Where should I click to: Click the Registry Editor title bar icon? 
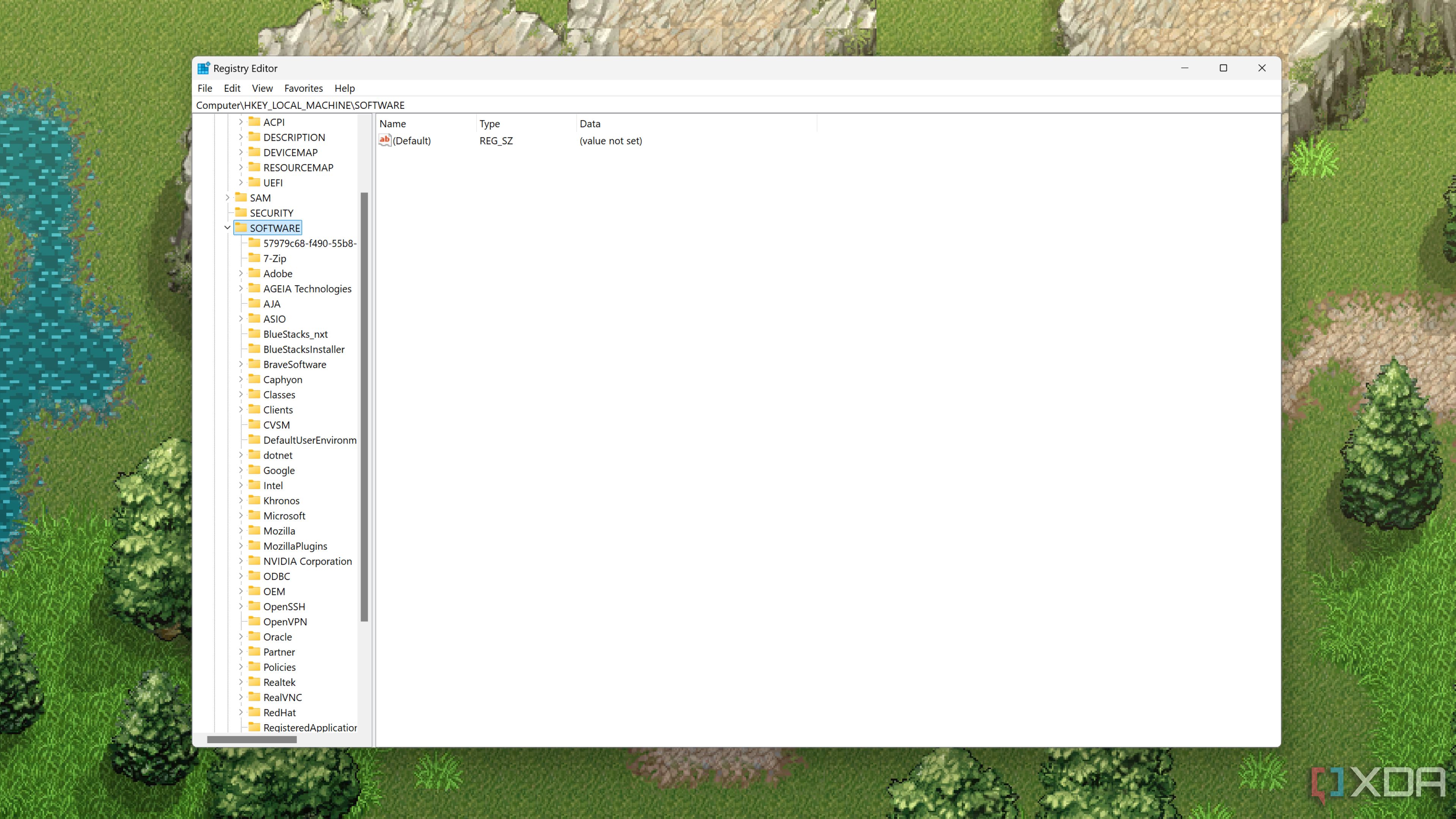coord(204,68)
